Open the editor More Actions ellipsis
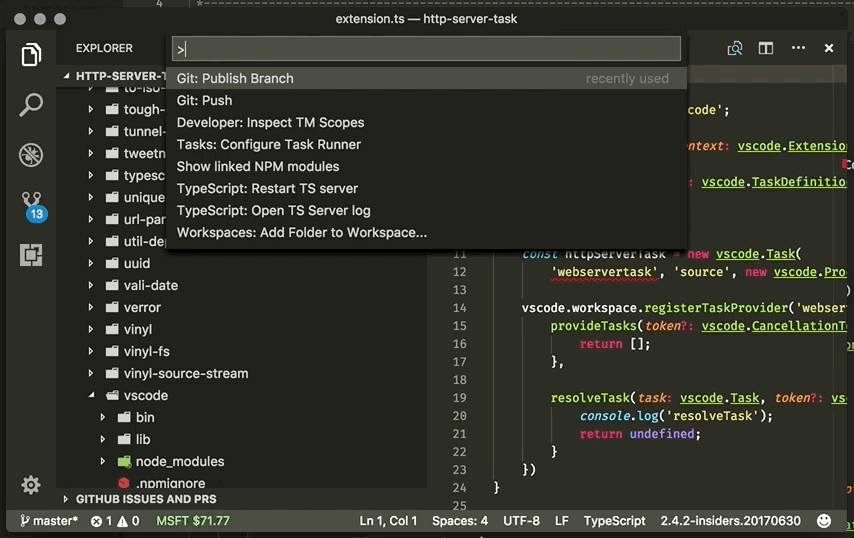 798,48
